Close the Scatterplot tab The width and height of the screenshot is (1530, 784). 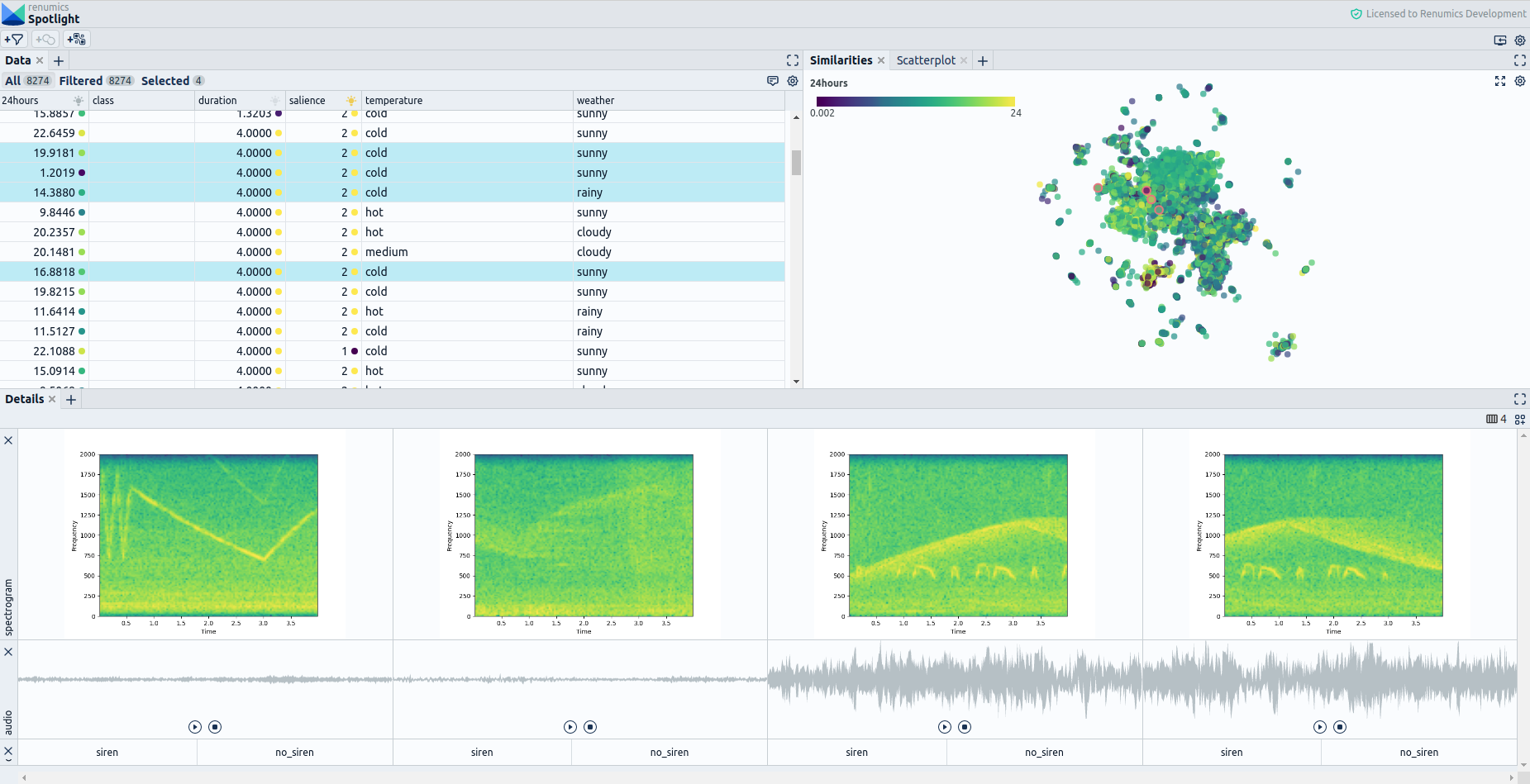[x=964, y=60]
